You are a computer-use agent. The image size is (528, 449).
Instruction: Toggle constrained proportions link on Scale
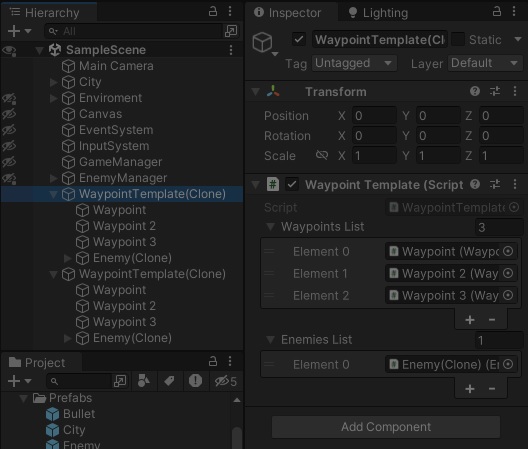point(322,155)
